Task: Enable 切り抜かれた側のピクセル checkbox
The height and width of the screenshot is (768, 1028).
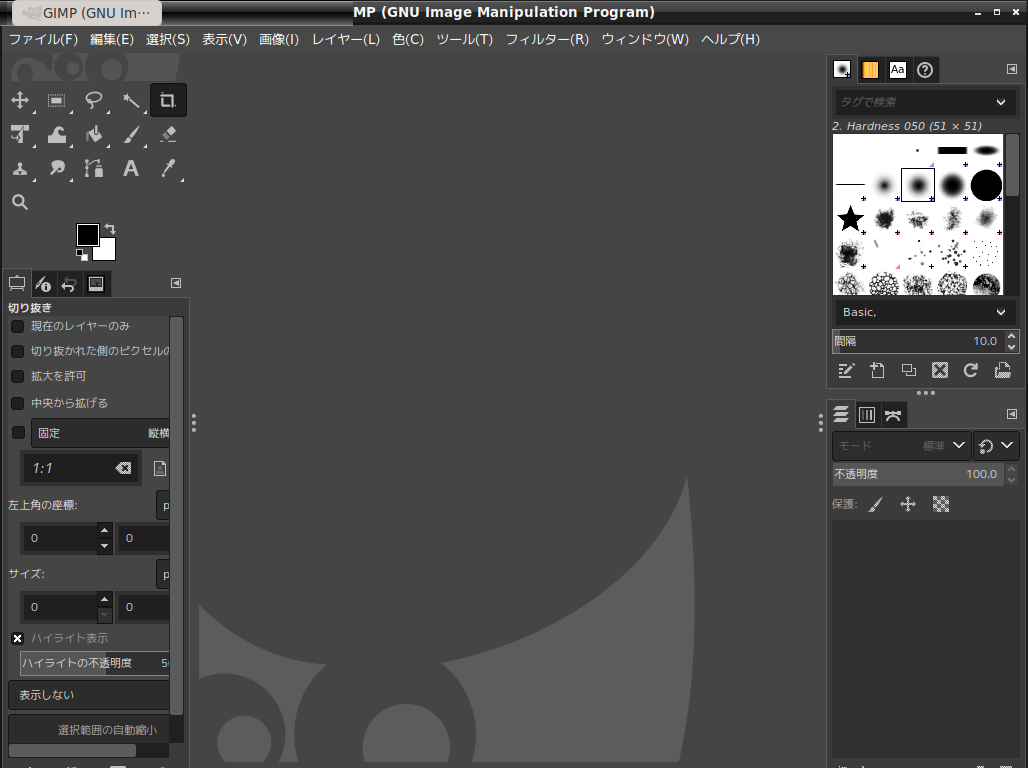Action: pyautogui.click(x=18, y=352)
